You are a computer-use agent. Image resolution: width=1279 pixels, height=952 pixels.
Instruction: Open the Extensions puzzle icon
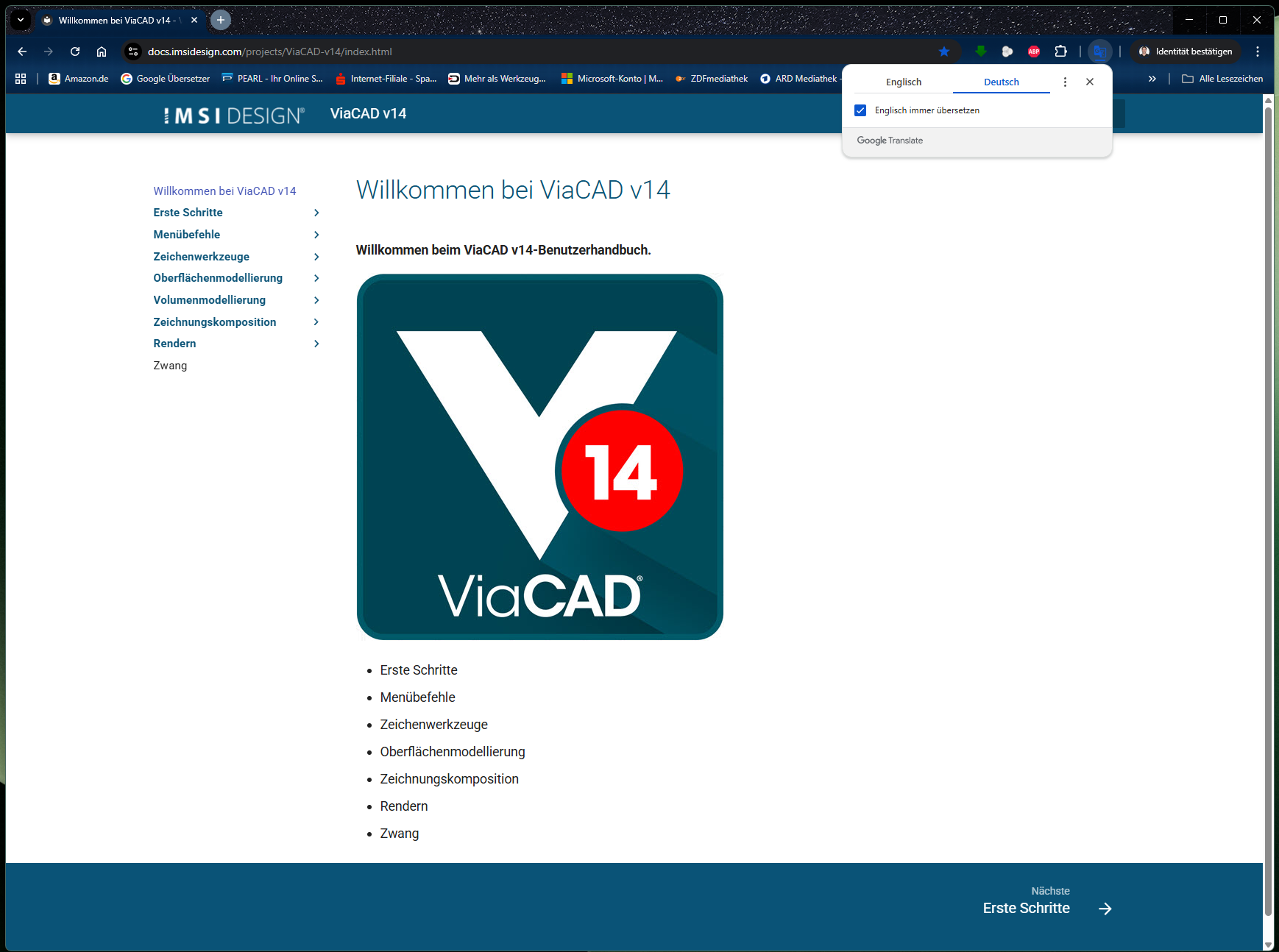[1060, 51]
